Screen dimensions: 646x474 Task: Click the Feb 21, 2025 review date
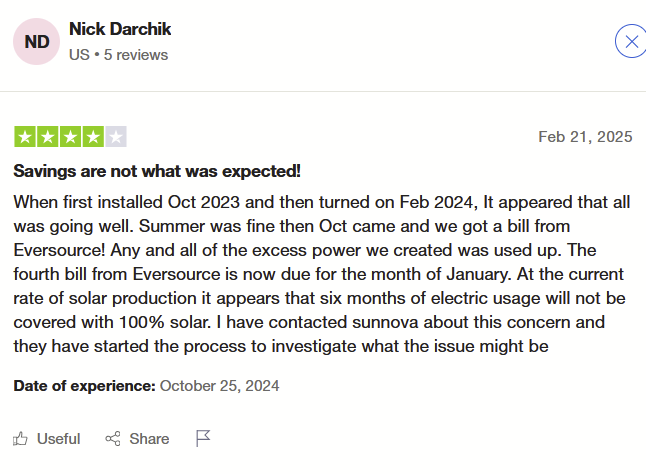pos(585,137)
